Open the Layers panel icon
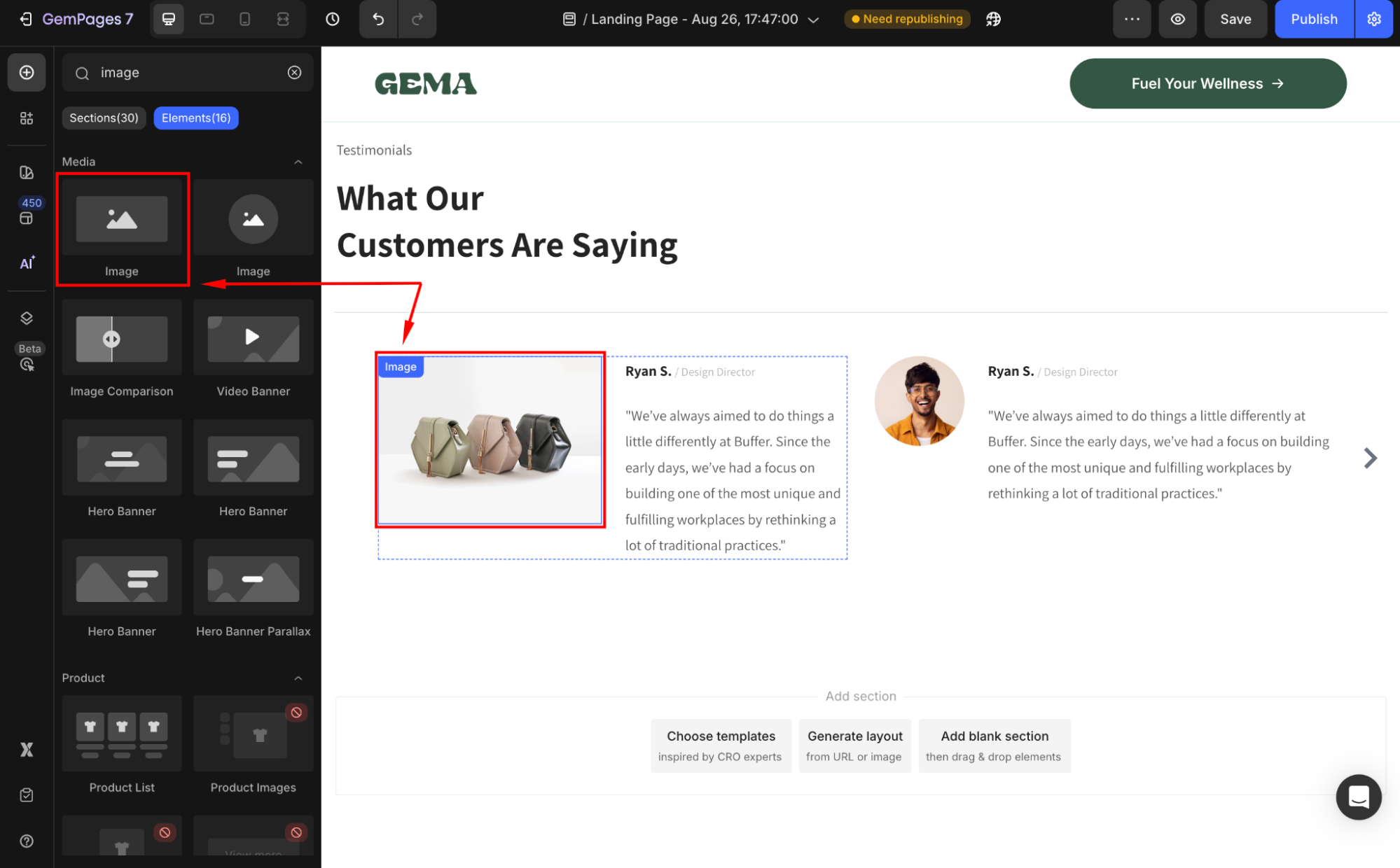 pos(27,318)
